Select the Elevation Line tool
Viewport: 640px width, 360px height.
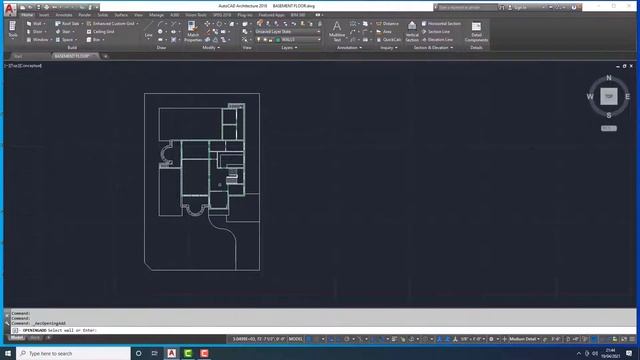(437, 40)
